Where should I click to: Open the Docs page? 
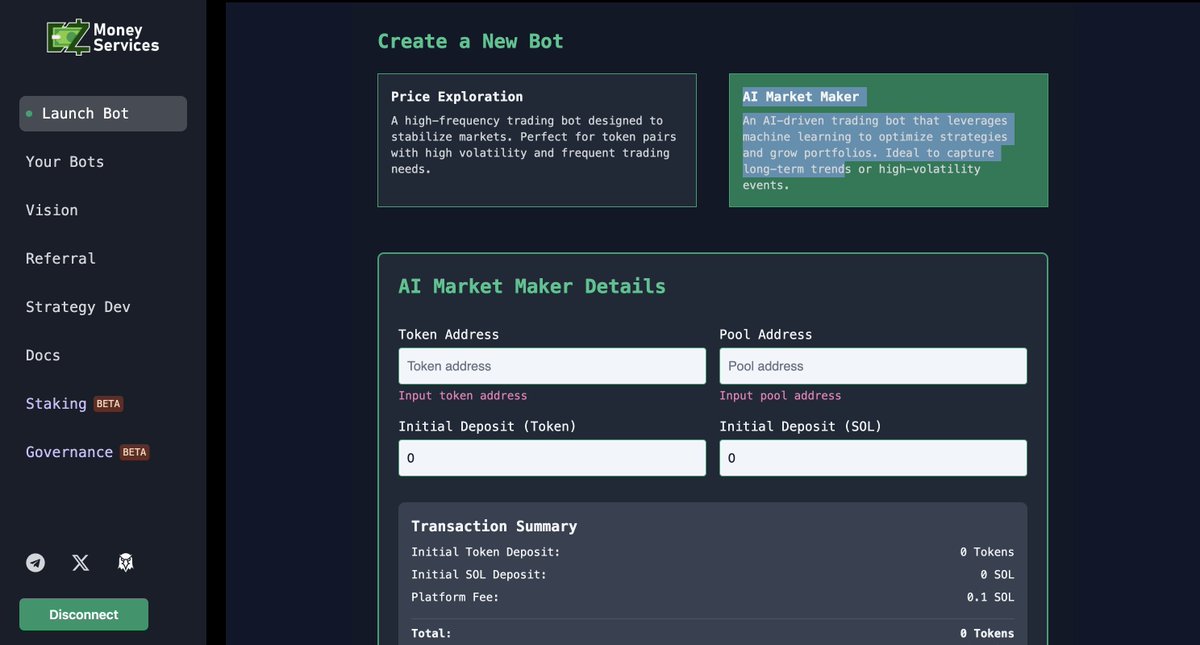coord(42,355)
